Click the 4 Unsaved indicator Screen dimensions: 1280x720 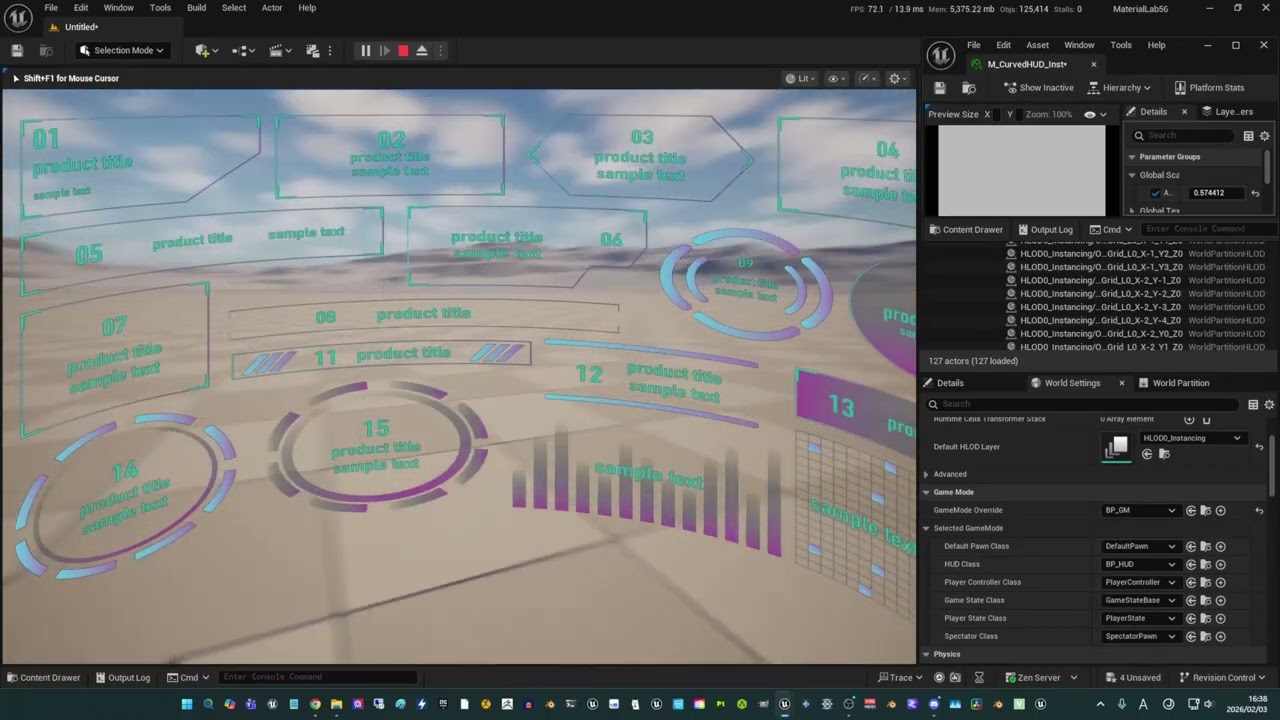coord(1133,677)
